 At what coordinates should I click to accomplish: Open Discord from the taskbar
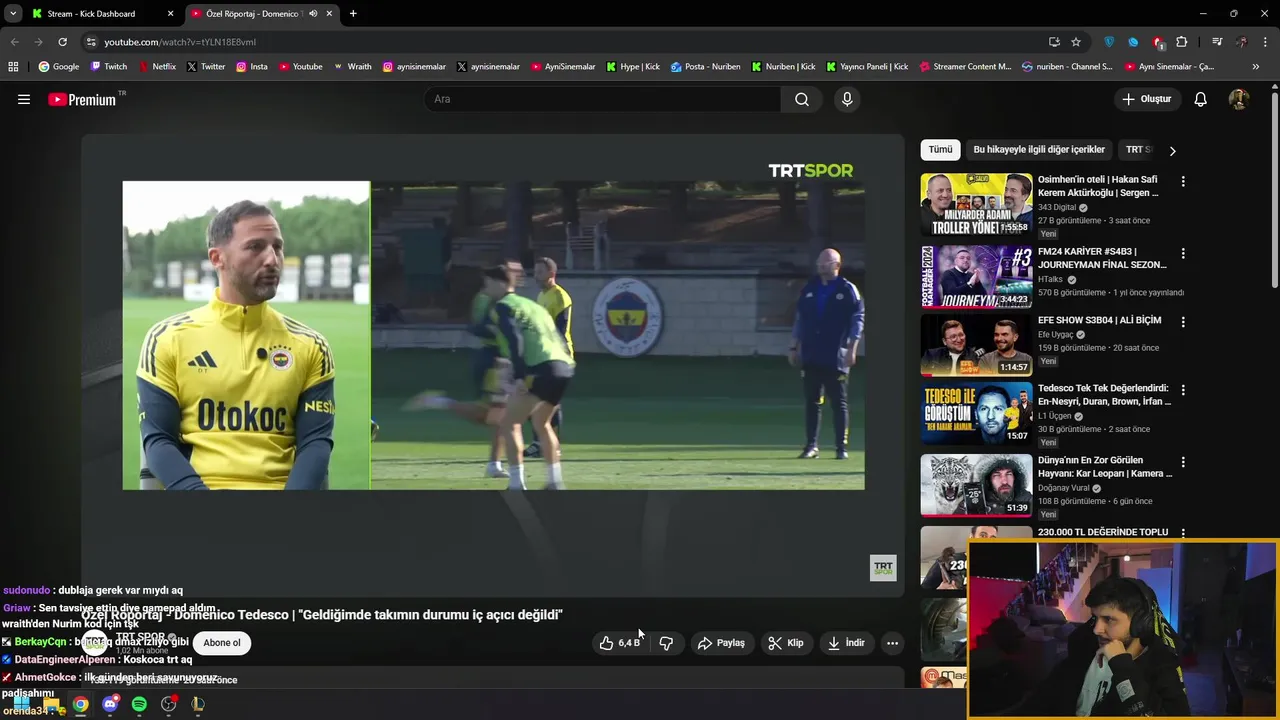click(x=110, y=704)
